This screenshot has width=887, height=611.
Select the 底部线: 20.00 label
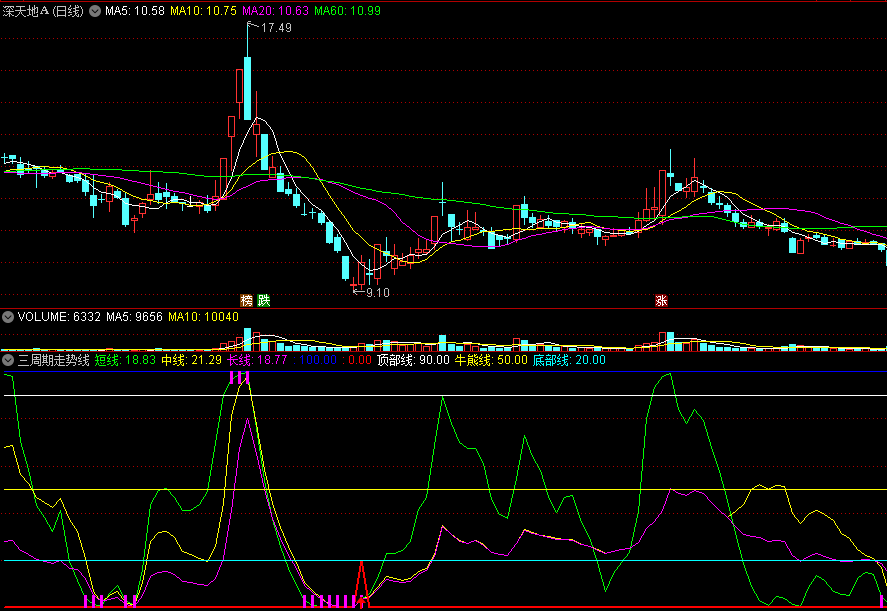(x=569, y=360)
